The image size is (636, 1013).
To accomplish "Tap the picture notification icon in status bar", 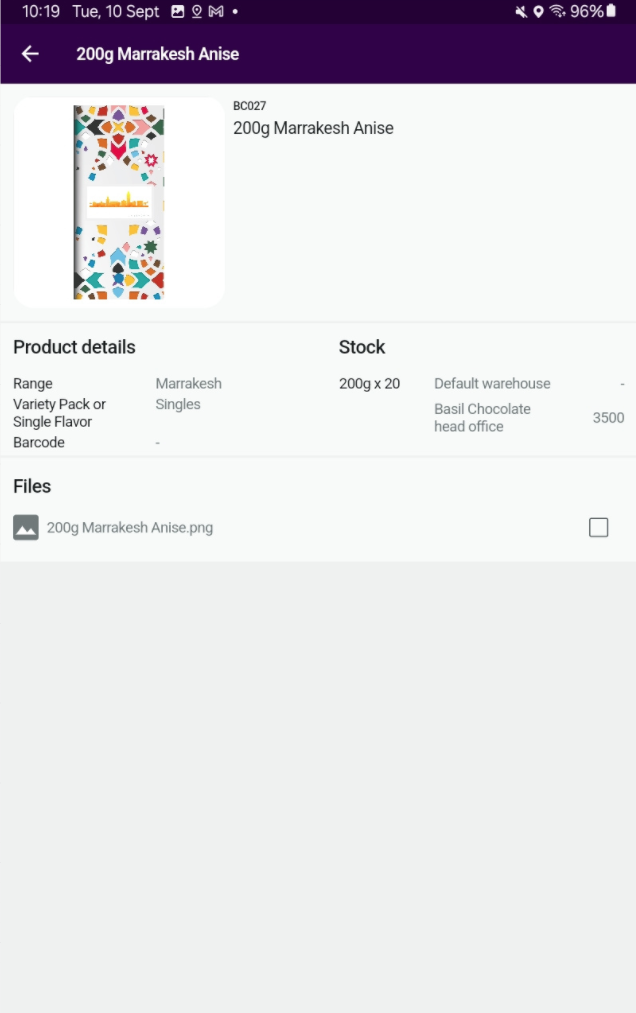I will 178,12.
